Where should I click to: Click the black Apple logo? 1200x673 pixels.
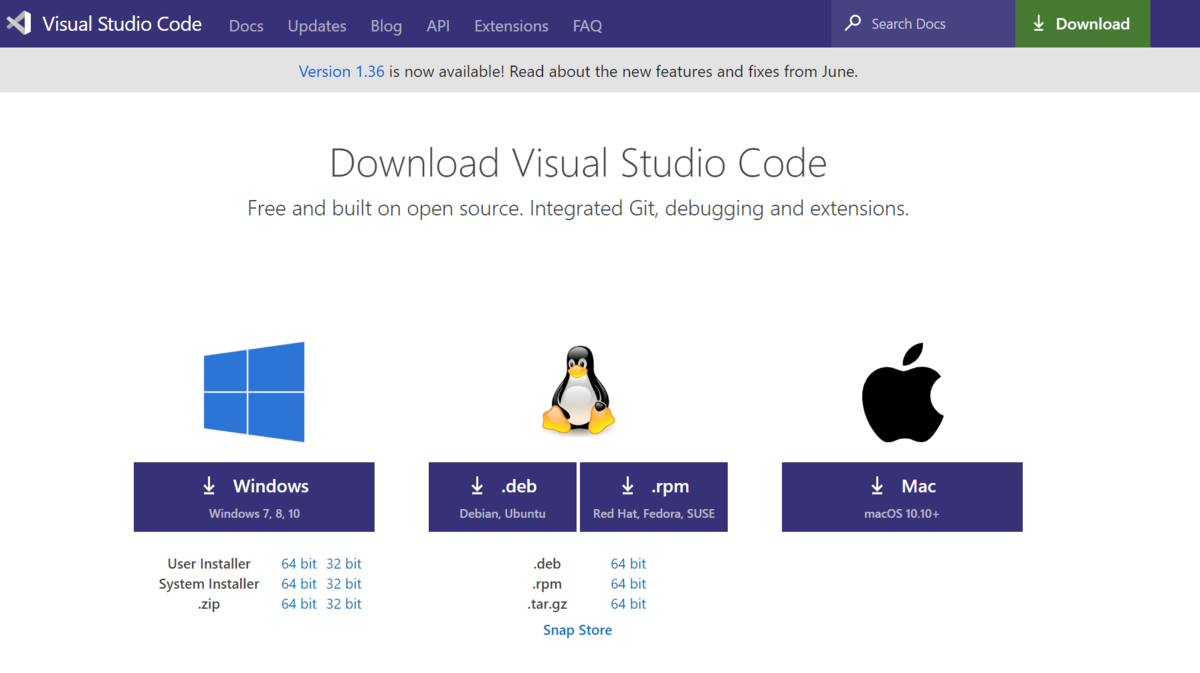902,393
